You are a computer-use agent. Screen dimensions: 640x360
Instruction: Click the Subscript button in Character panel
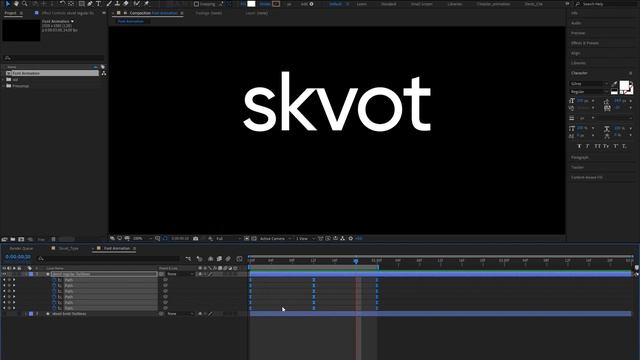(624, 146)
